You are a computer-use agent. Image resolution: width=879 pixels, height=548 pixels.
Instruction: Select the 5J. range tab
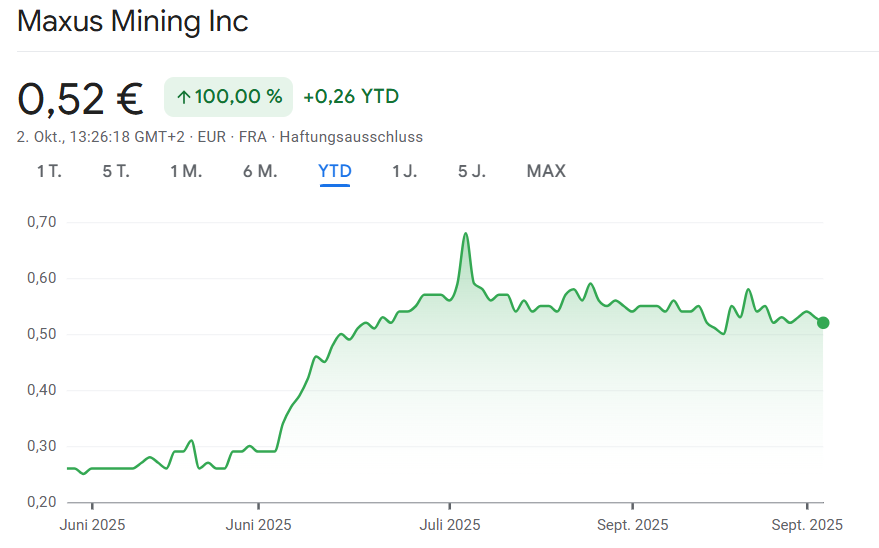point(472,171)
